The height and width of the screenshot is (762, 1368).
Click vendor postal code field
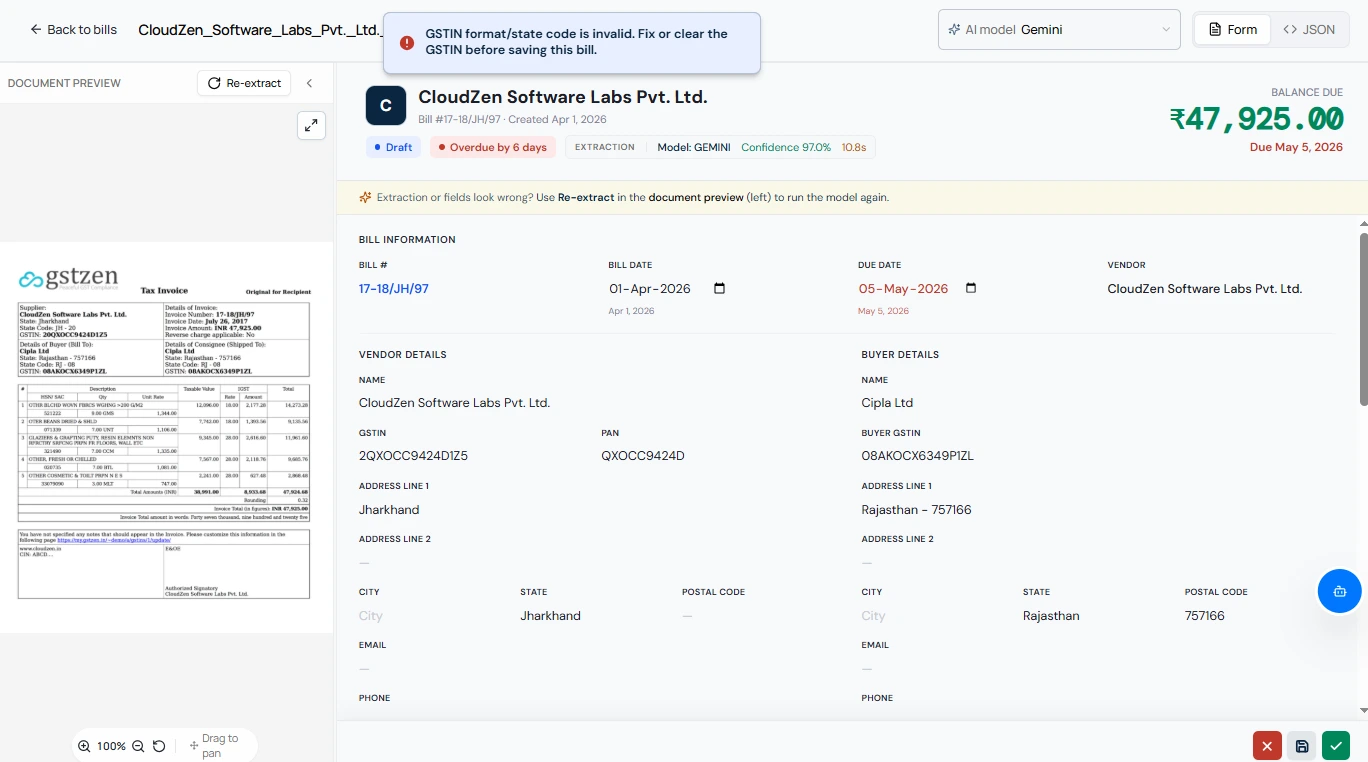pyautogui.click(x=687, y=616)
